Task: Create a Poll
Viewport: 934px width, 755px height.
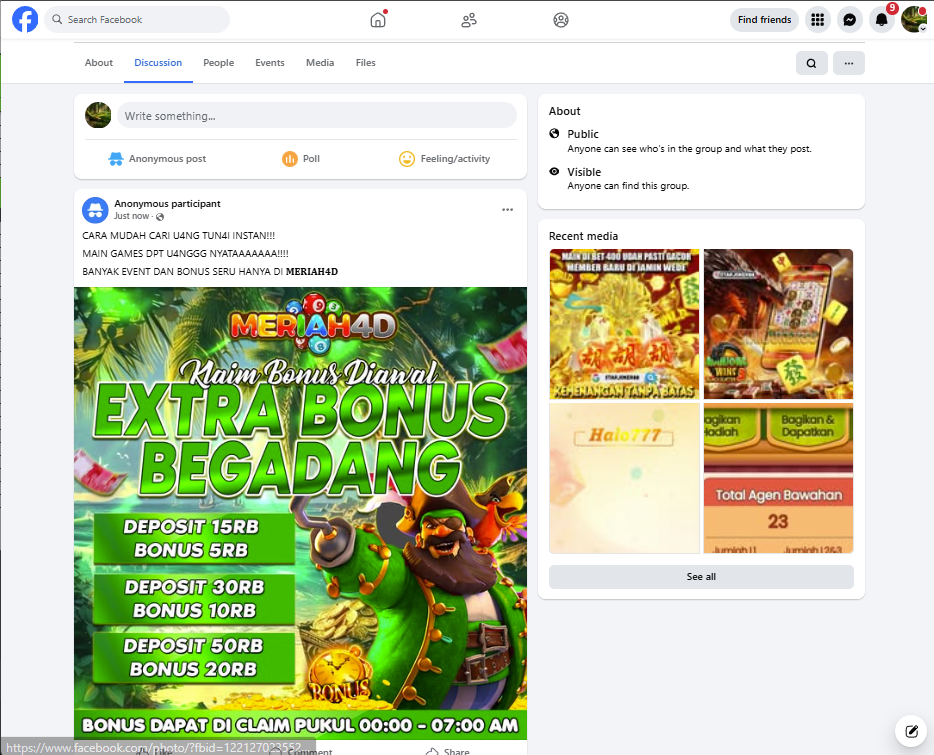Action: (x=301, y=159)
